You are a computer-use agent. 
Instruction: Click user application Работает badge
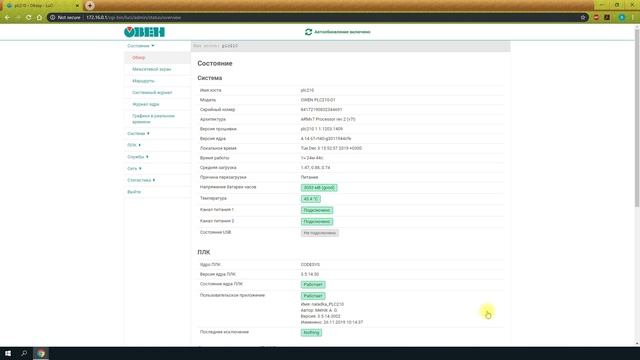coord(313,296)
